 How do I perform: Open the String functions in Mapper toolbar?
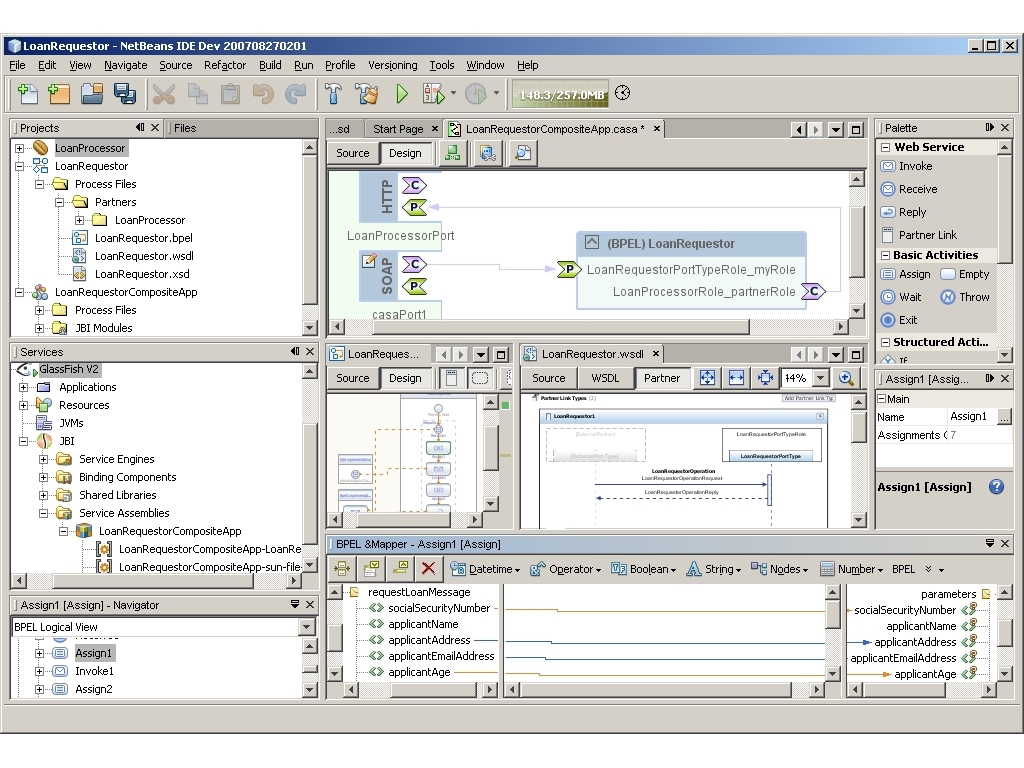pyautogui.click(x=714, y=569)
